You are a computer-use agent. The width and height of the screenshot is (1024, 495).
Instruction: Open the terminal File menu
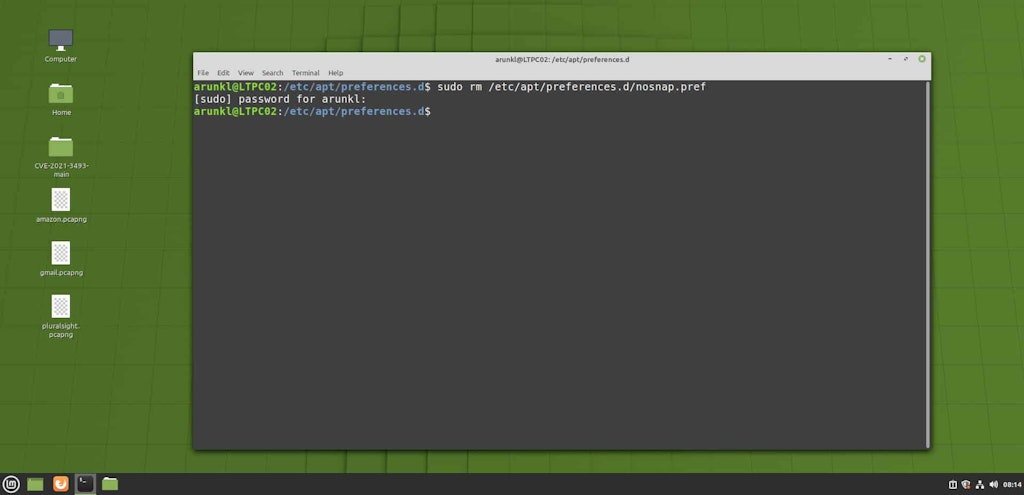[203, 73]
